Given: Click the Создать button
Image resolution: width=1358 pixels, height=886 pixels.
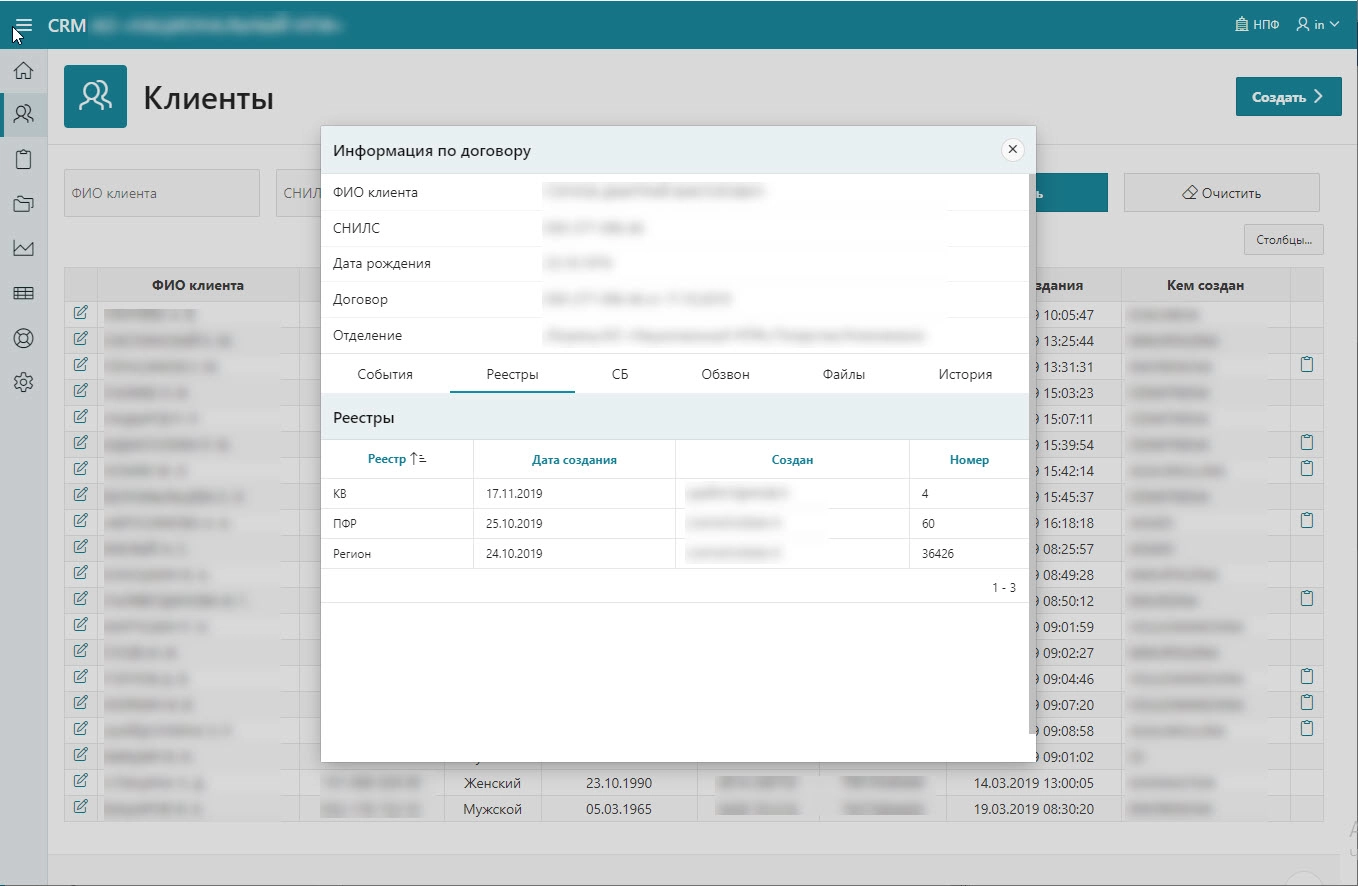Looking at the screenshot, I should [1288, 97].
